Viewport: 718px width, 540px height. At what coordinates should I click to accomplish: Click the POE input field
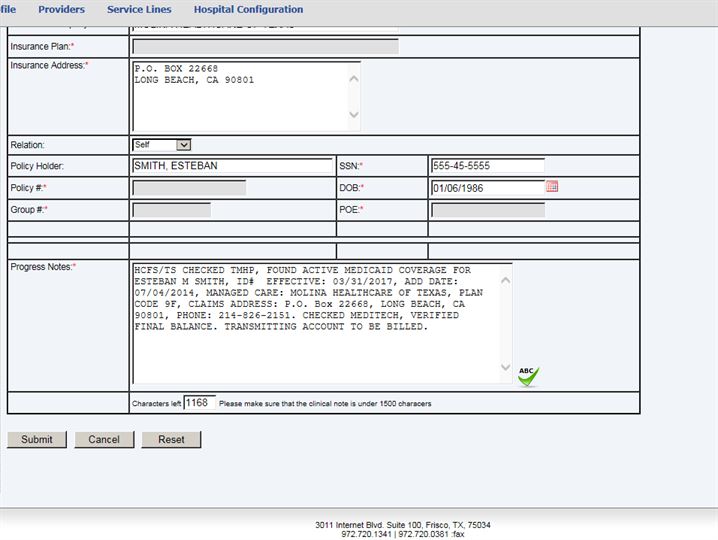pyautogui.click(x=487, y=210)
